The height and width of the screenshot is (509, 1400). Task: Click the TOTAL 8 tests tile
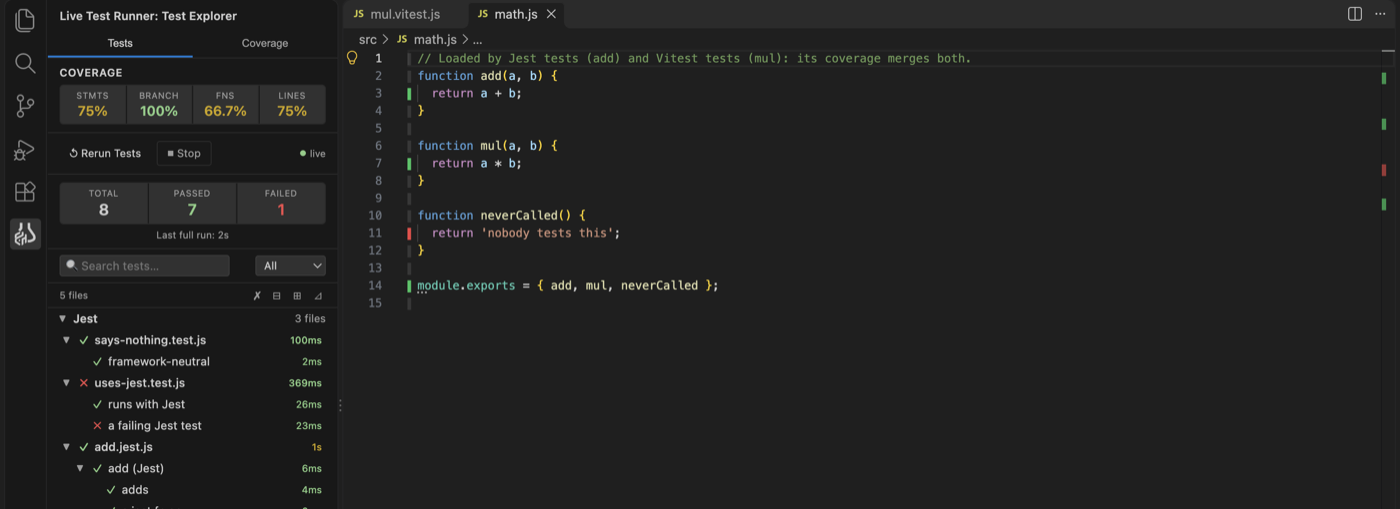tap(104, 203)
